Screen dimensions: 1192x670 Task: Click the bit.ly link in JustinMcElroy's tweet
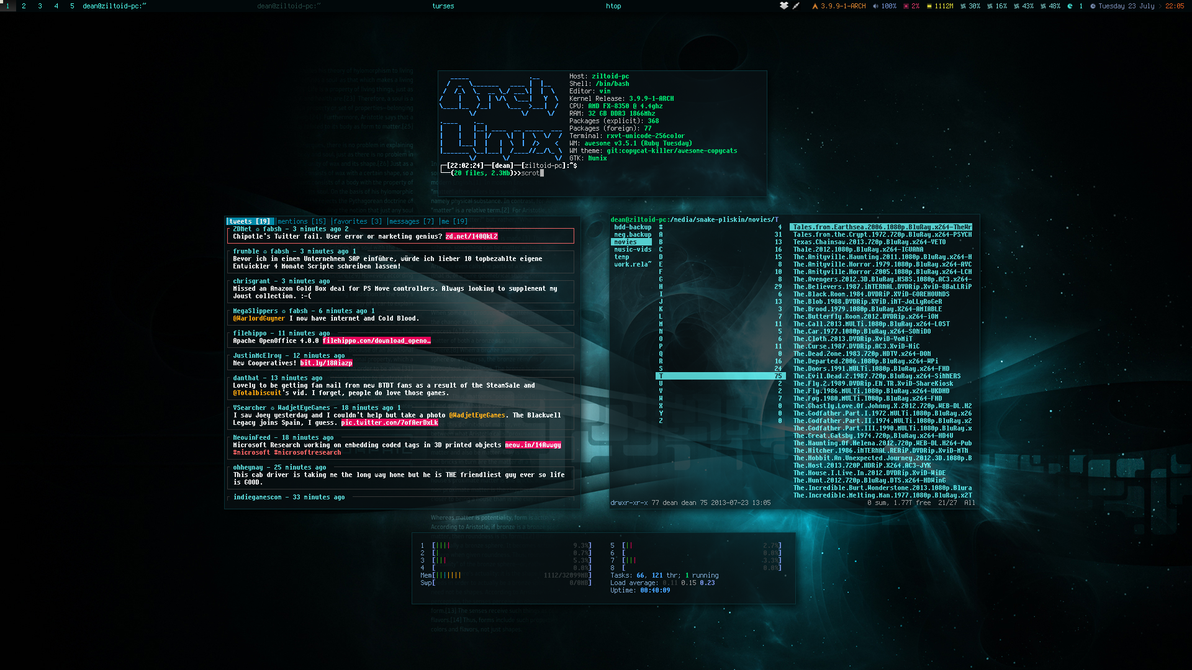point(326,362)
